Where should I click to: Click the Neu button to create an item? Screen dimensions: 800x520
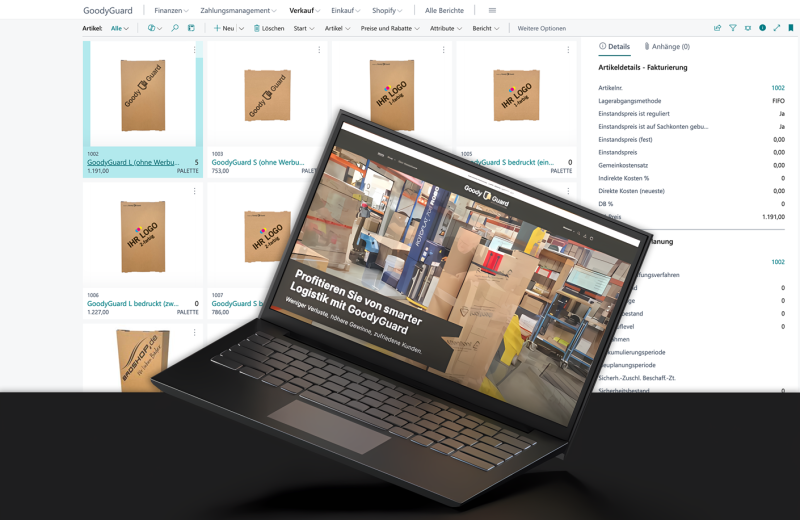[x=223, y=29]
